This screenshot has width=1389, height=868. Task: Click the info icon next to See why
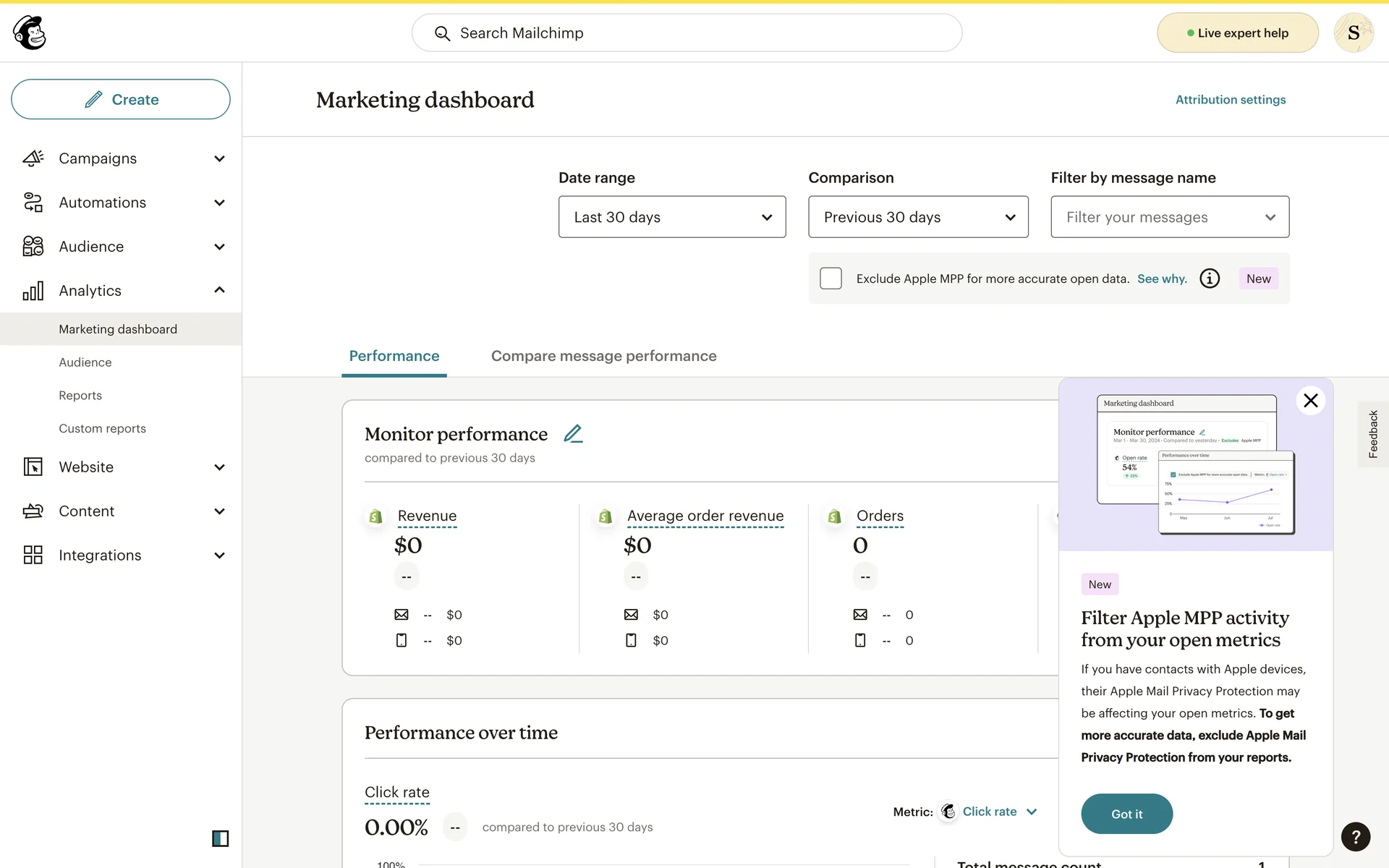(1210, 278)
